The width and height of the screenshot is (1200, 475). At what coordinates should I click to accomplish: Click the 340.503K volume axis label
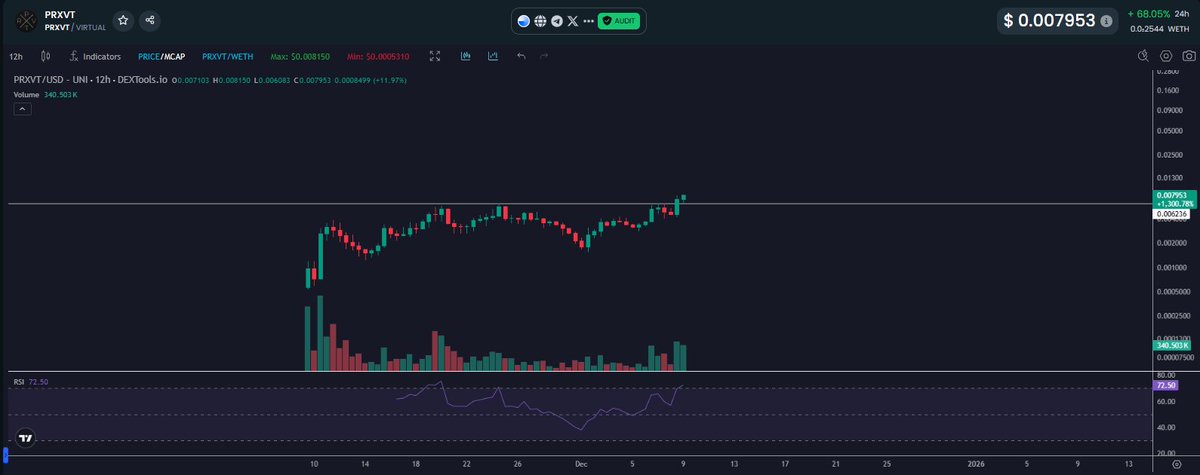pos(1170,346)
